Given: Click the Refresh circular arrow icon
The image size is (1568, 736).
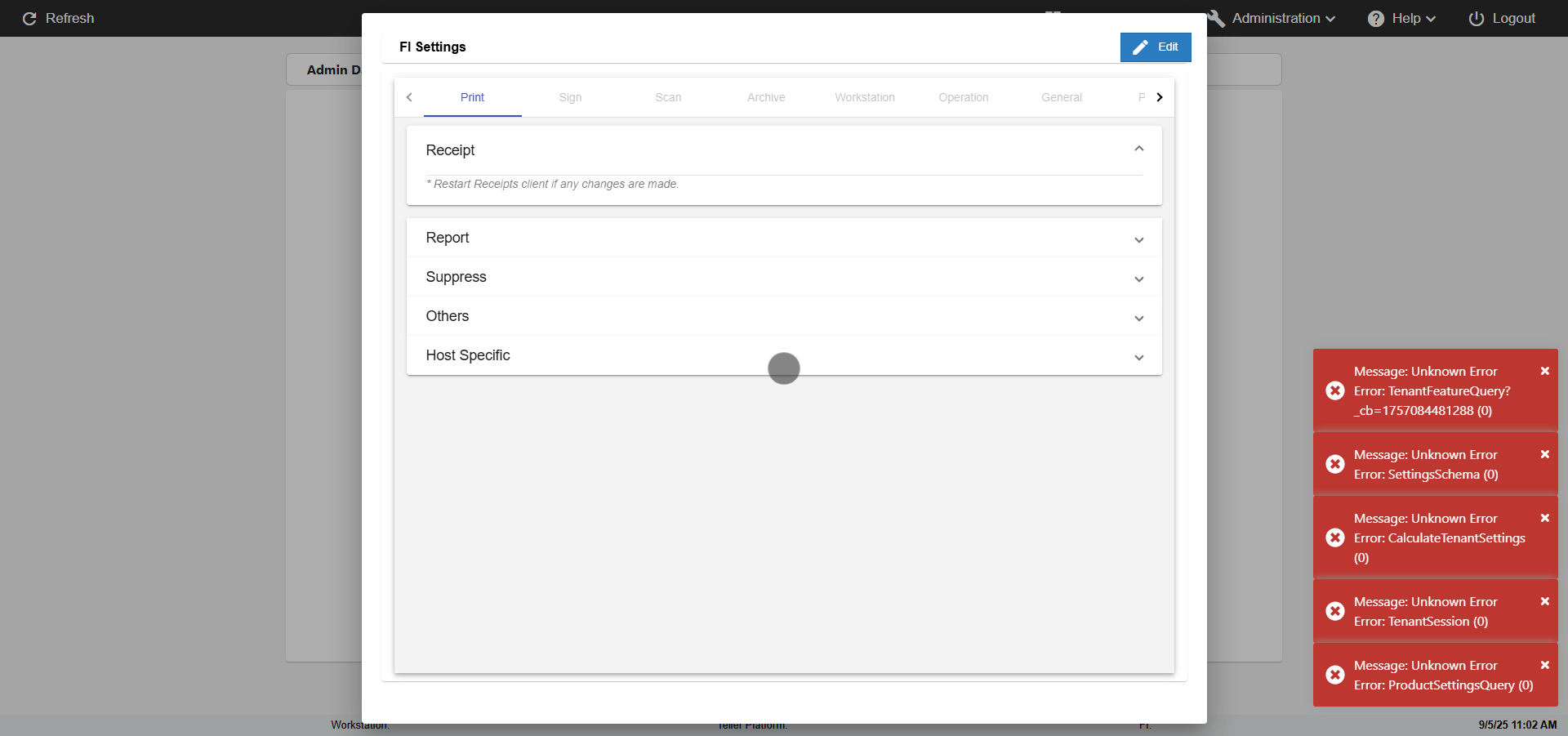Looking at the screenshot, I should (x=29, y=18).
